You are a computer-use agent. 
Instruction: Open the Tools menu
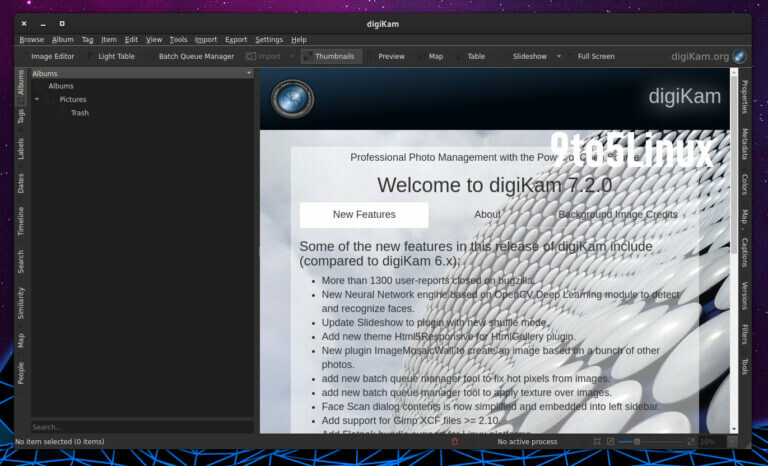point(178,39)
